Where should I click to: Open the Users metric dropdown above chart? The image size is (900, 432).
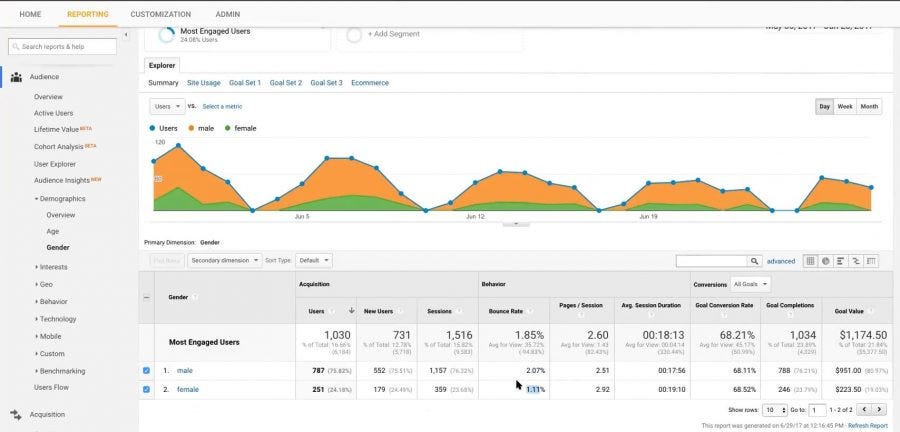tap(167, 107)
